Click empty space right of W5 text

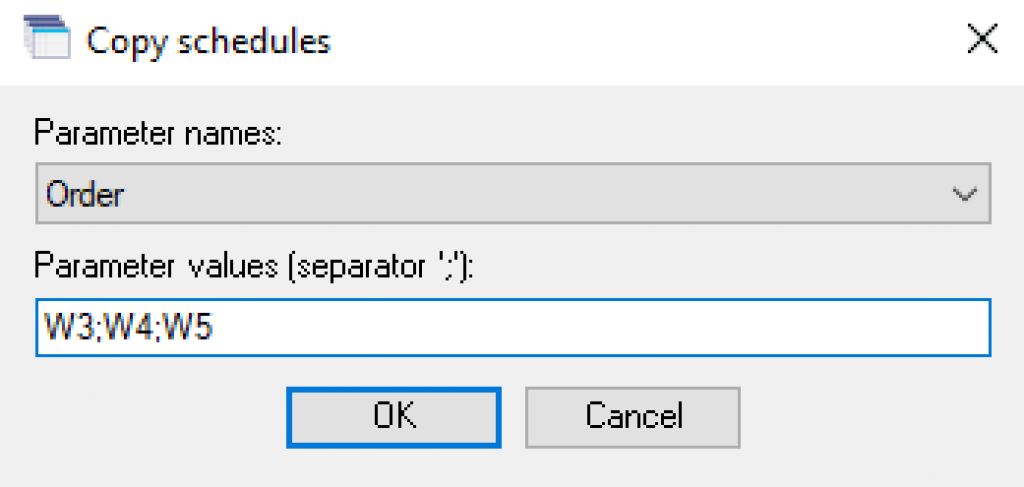[x=601, y=328]
